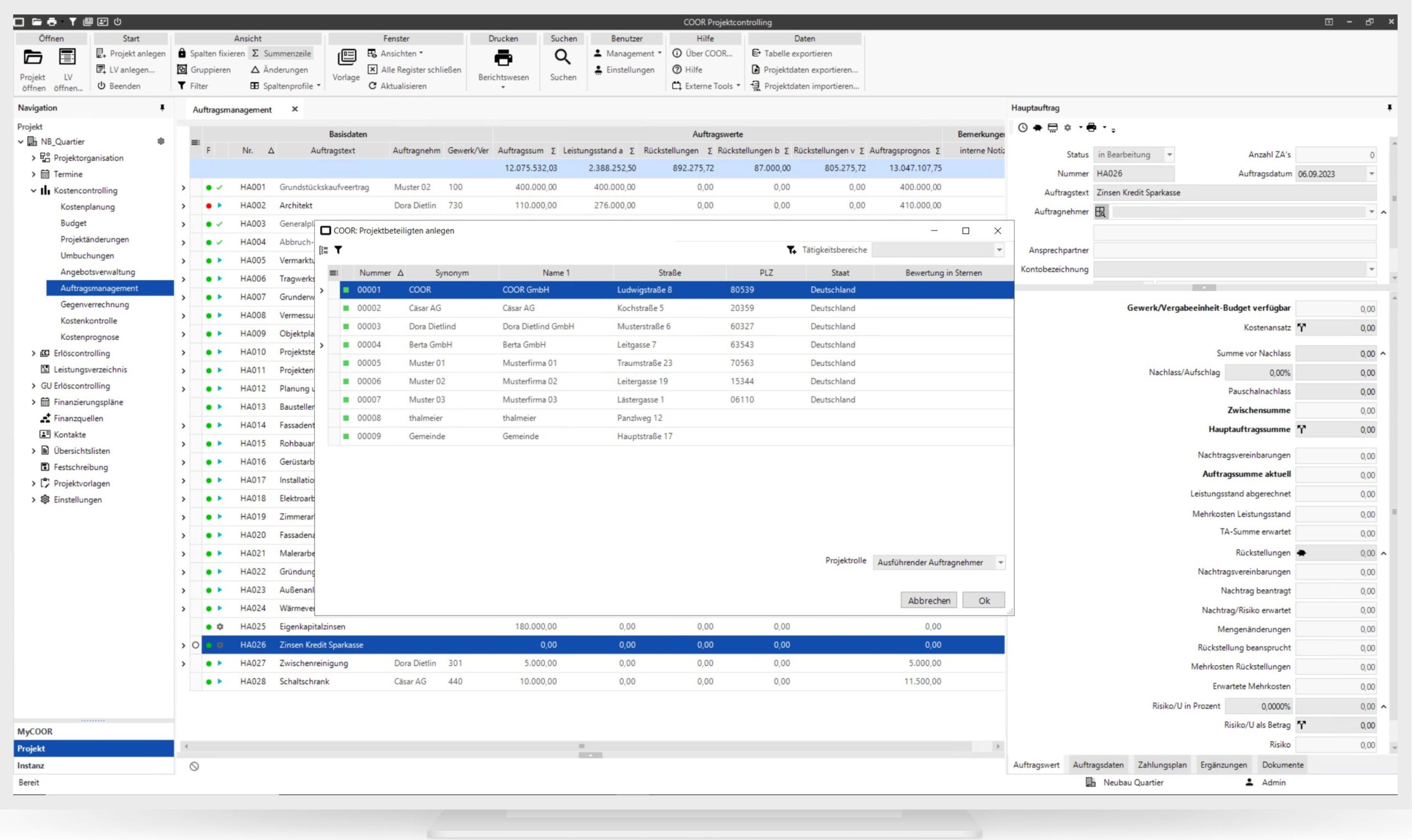This screenshot has height=840, width=1412.
Task: Open Tätigkeitsbereiche dropdown in dialog
Action: 999,250
